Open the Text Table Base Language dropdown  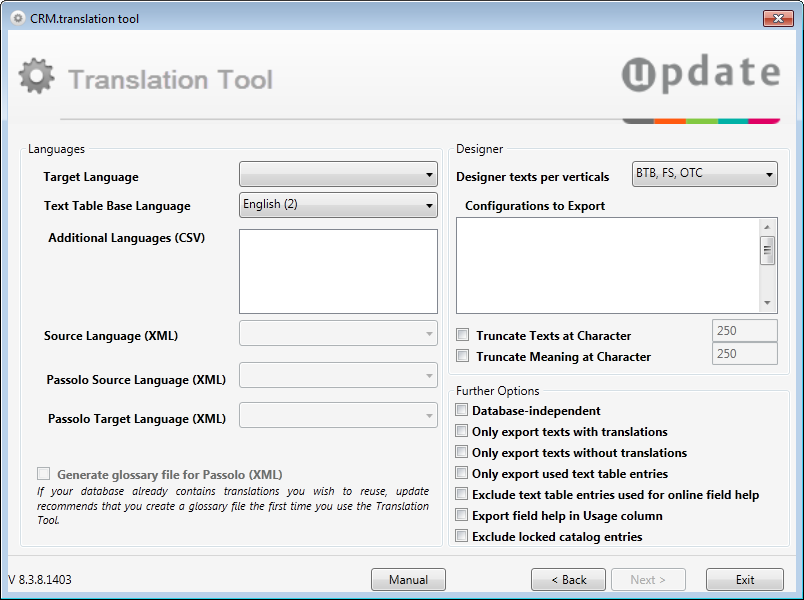click(x=338, y=205)
